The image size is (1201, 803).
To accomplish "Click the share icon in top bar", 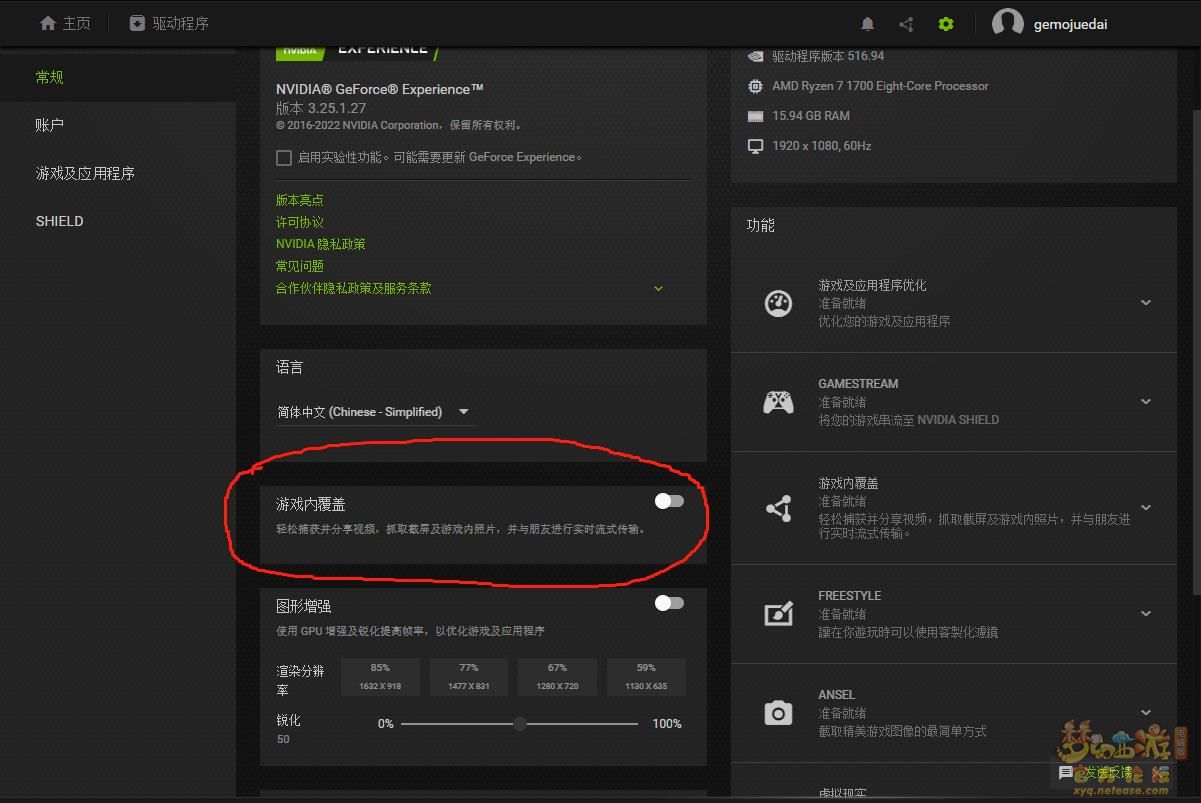I will tap(906, 24).
